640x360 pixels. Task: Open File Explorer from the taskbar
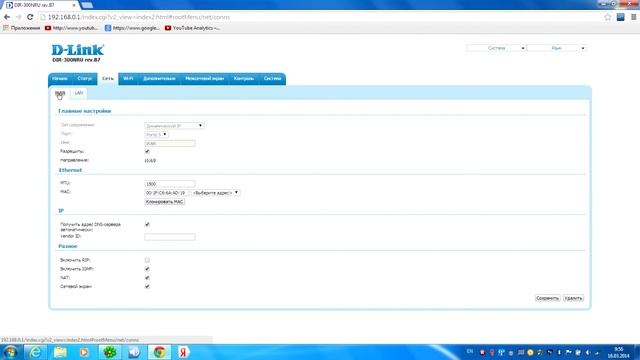coord(60,352)
